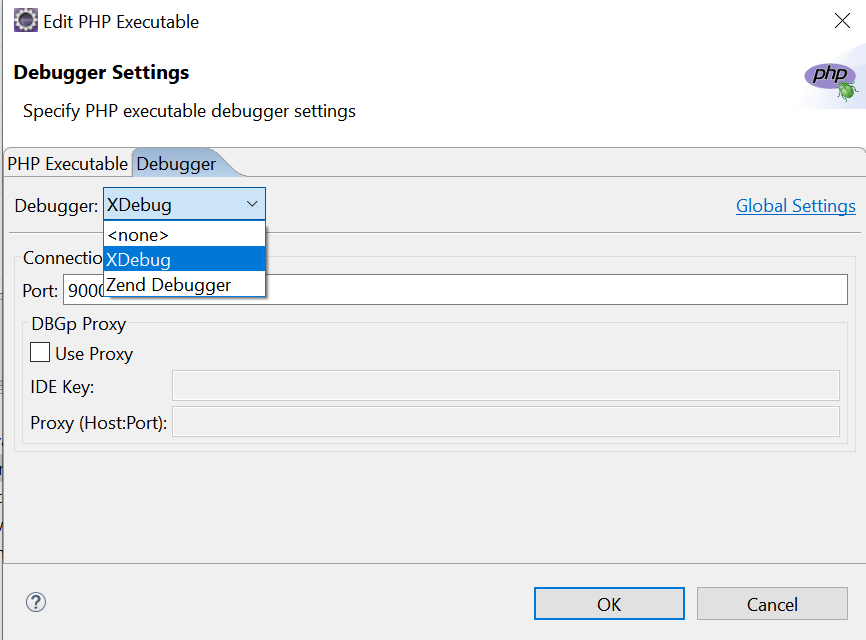866x640 pixels.
Task: Enable the Use Proxy checkbox
Action: pyautogui.click(x=40, y=352)
